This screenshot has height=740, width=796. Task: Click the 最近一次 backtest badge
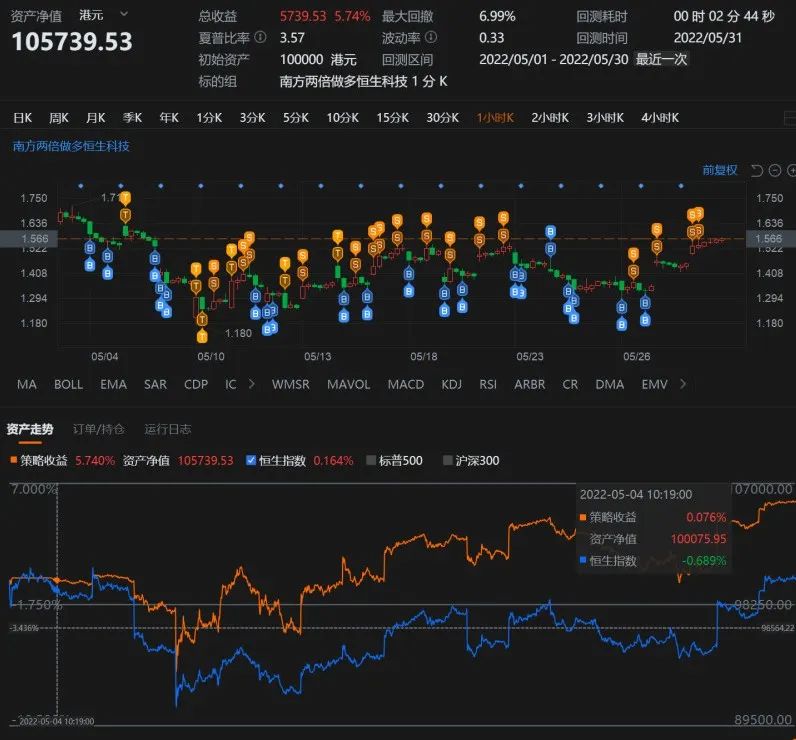pyautogui.click(x=661, y=59)
